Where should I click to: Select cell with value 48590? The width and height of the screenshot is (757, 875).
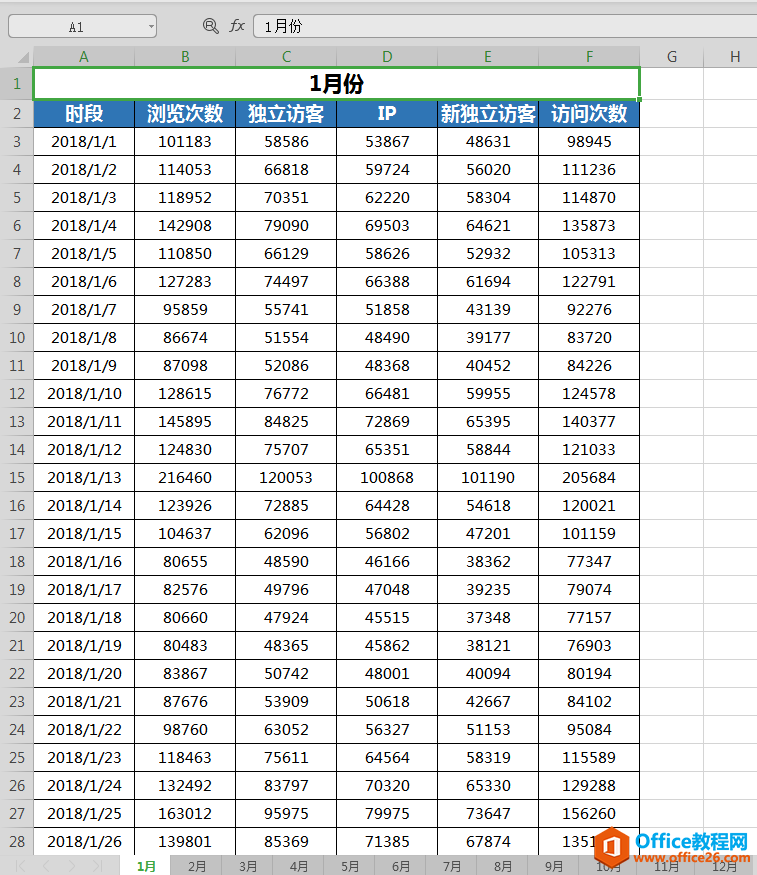(x=286, y=561)
